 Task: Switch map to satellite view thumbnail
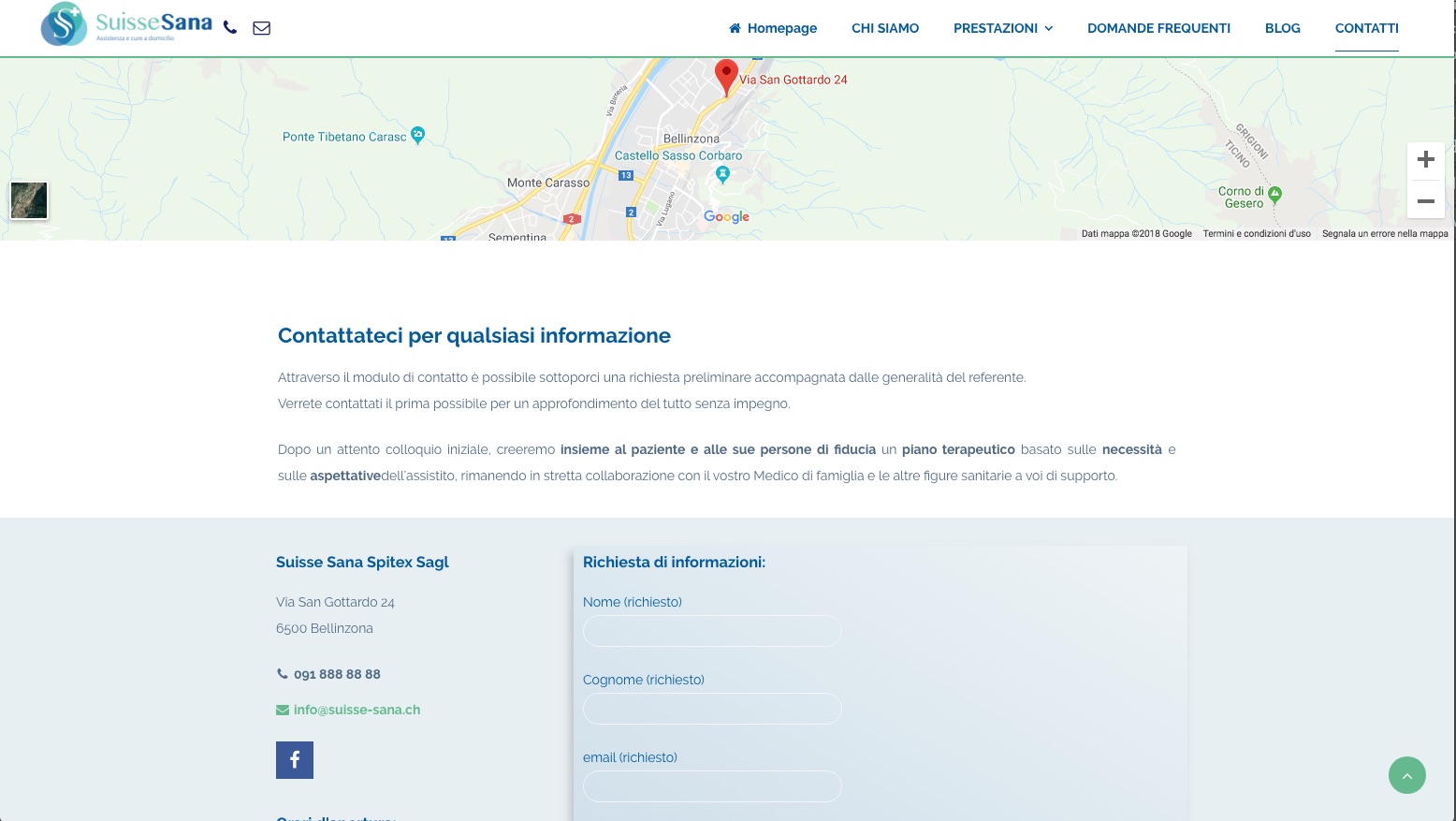point(29,200)
